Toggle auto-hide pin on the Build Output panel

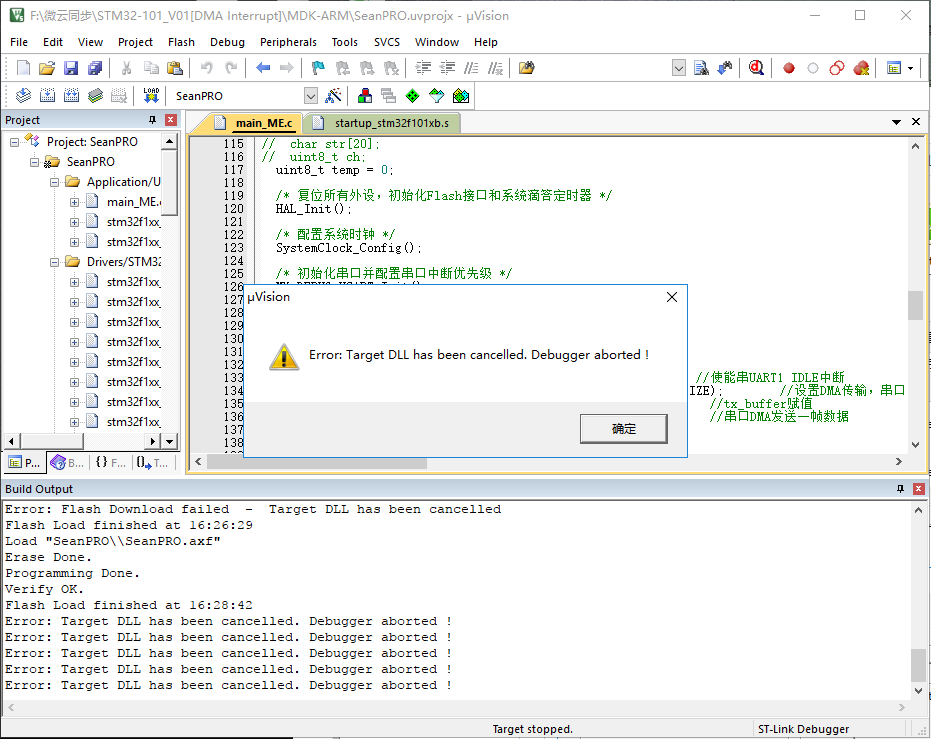coord(900,489)
